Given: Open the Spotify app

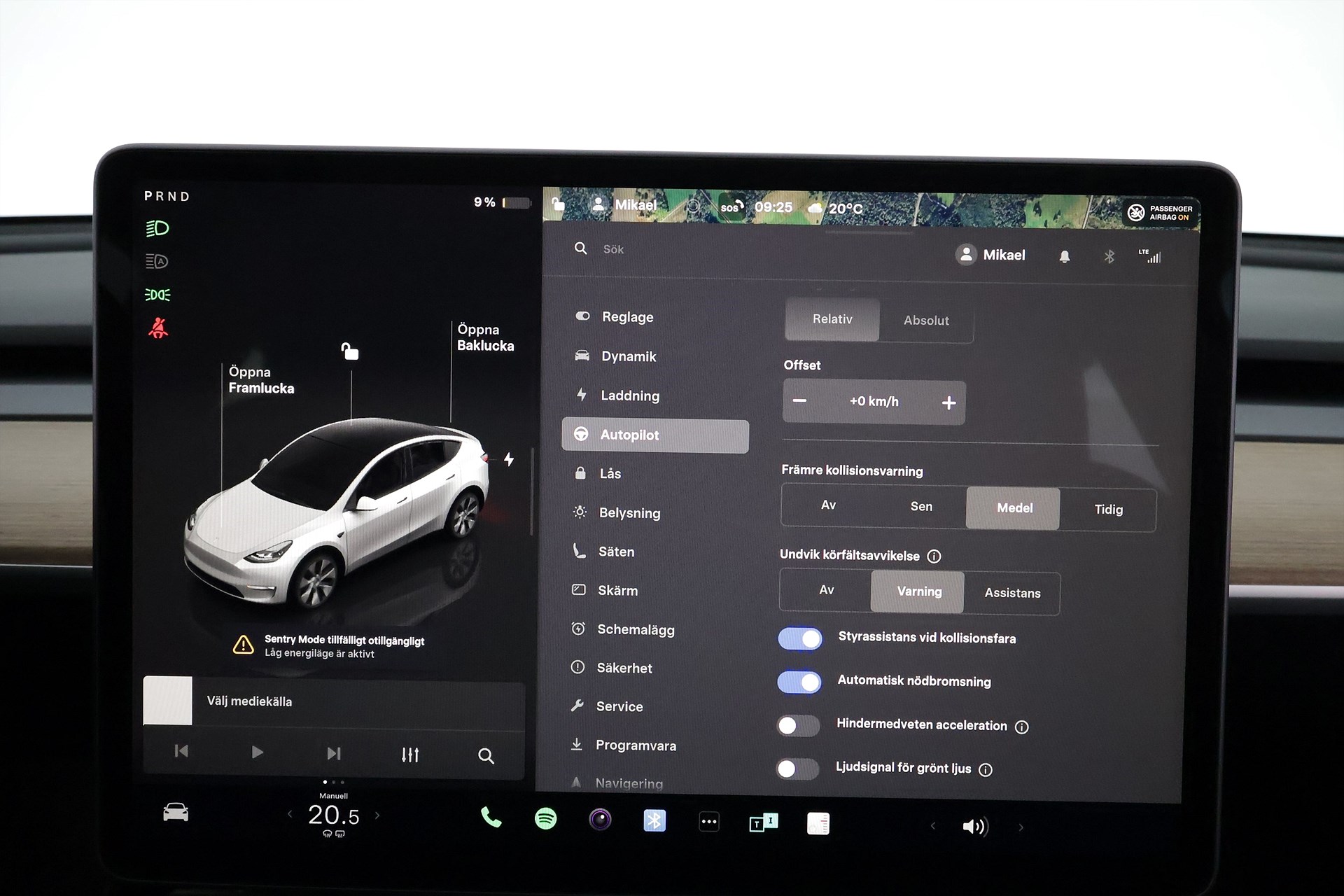Looking at the screenshot, I should click(545, 818).
